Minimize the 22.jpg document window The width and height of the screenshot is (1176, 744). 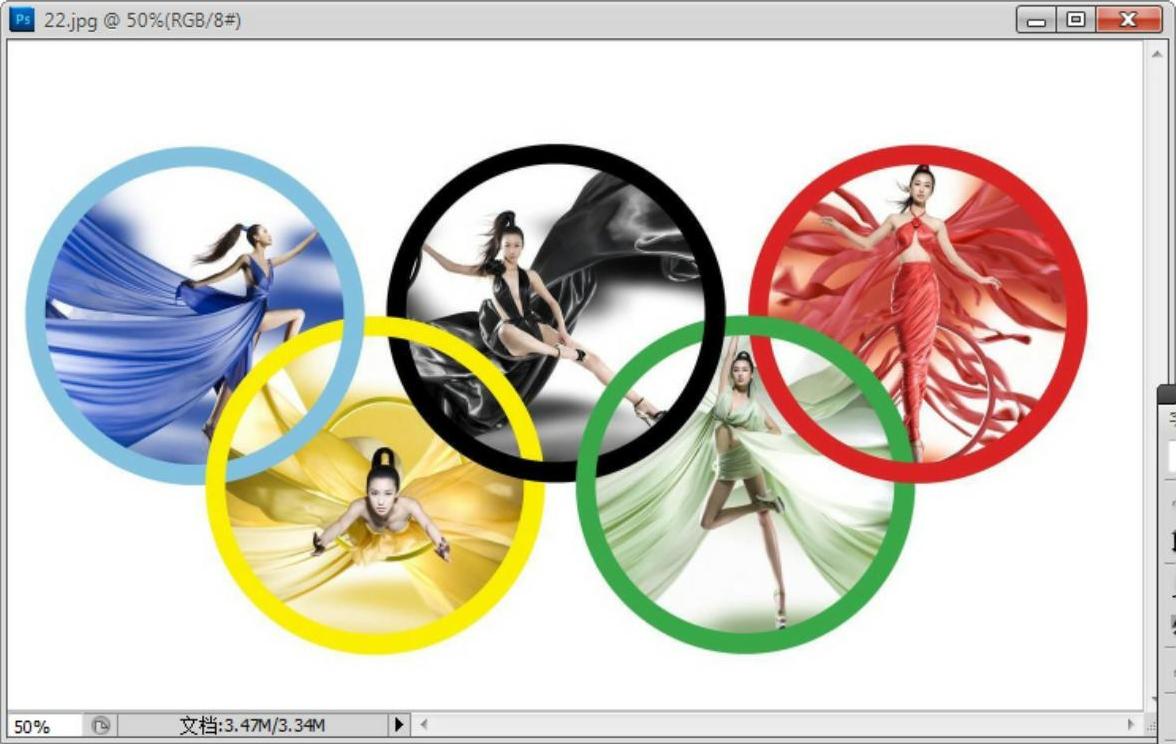click(1037, 19)
